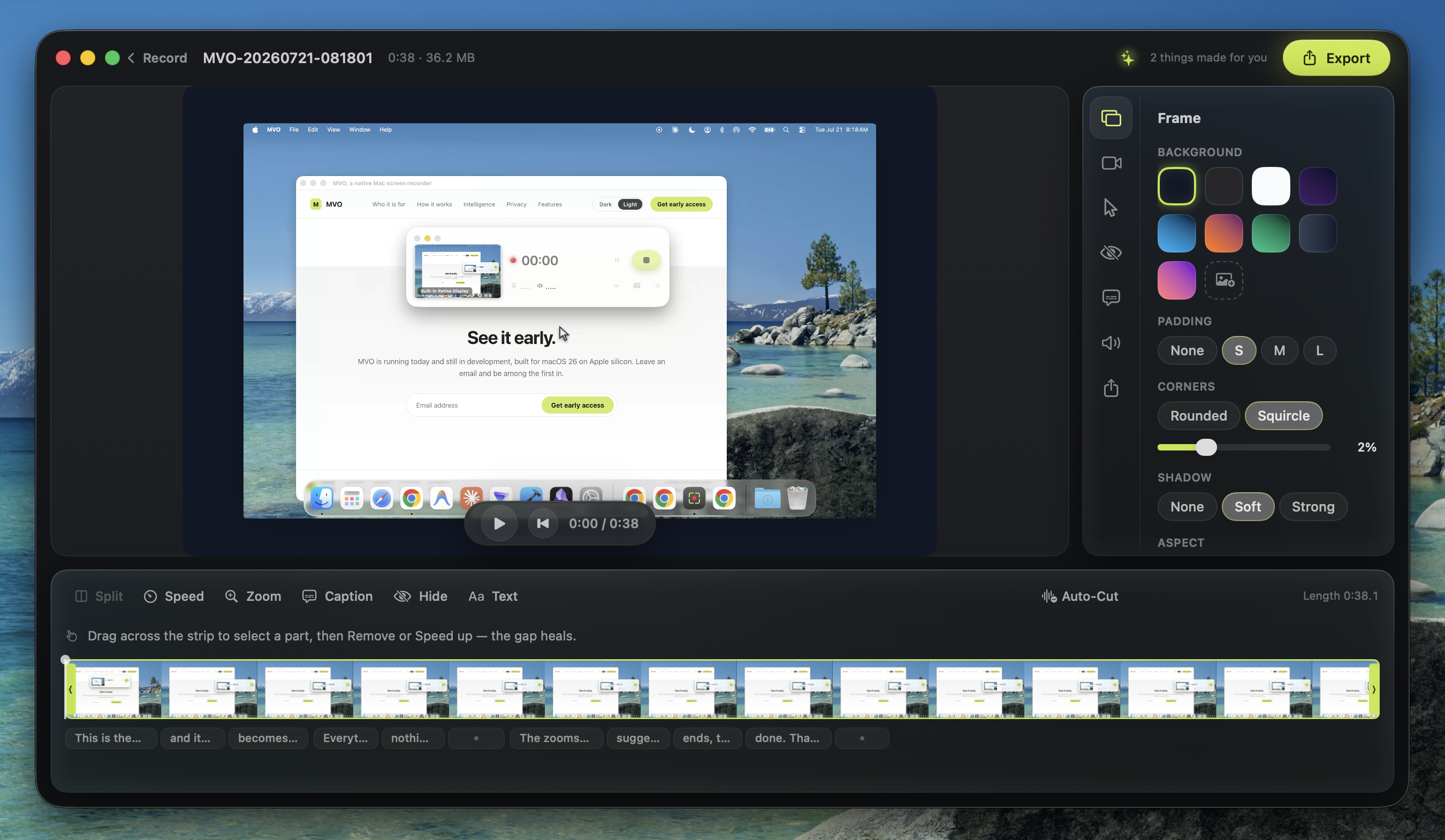This screenshot has height=840, width=1445.
Task: Play the recording preview
Action: coord(499,523)
